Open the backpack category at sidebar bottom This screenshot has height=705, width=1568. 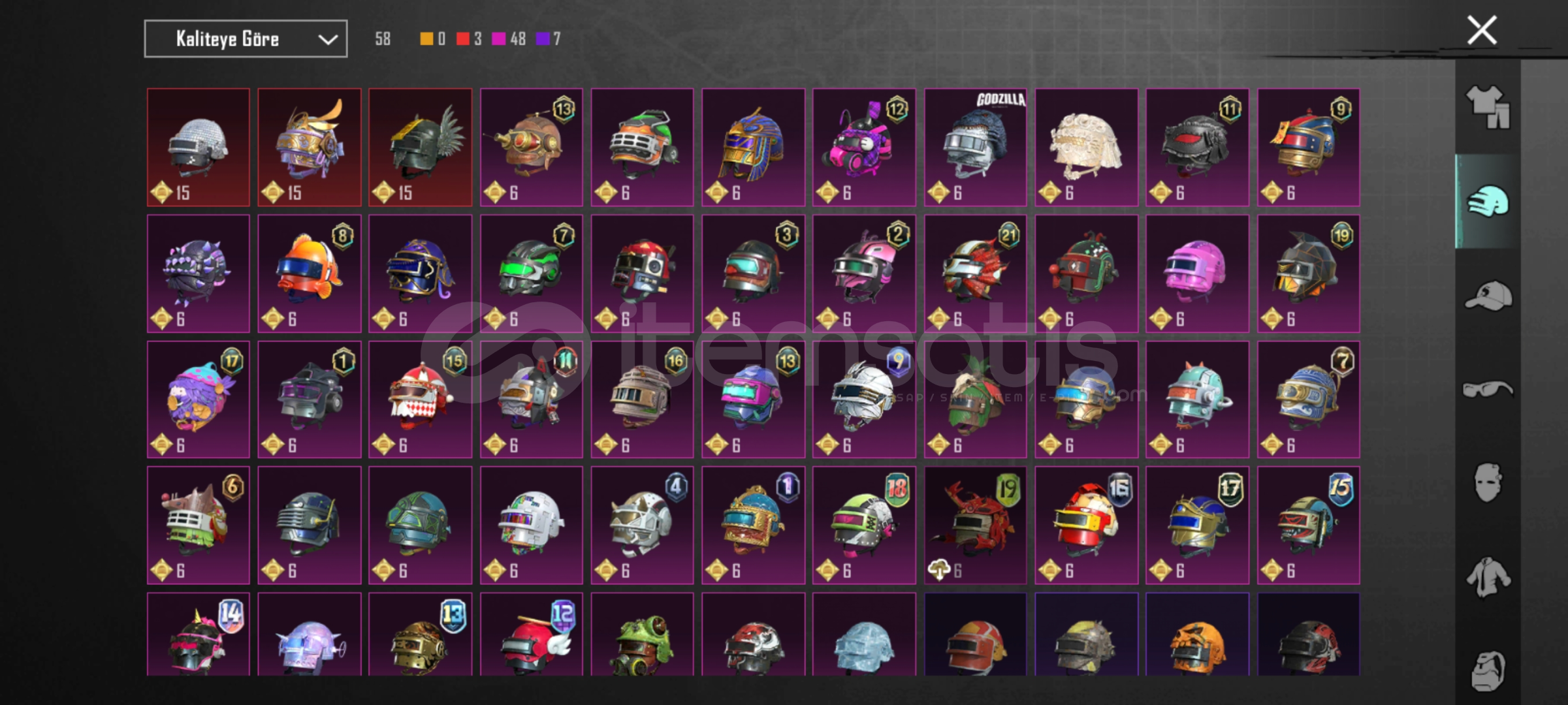click(1488, 670)
